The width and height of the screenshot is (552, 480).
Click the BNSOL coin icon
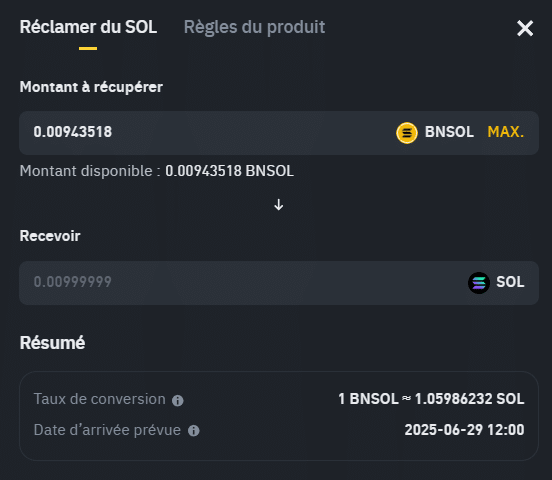tap(407, 133)
